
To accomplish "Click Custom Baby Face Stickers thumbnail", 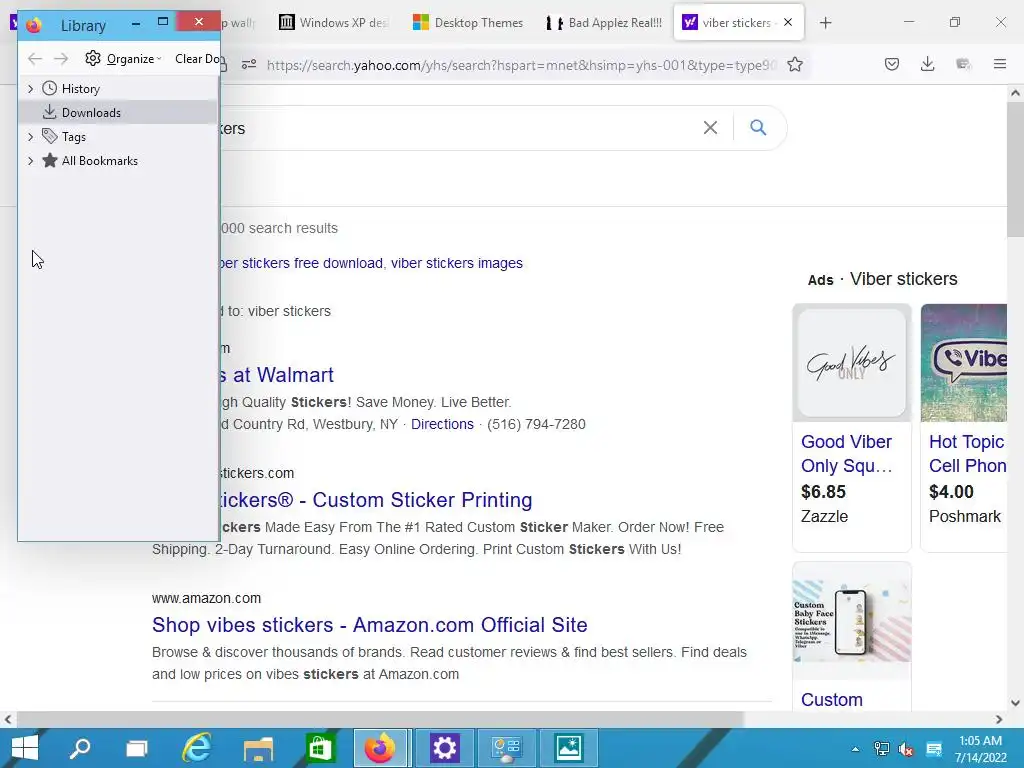I will [852, 620].
